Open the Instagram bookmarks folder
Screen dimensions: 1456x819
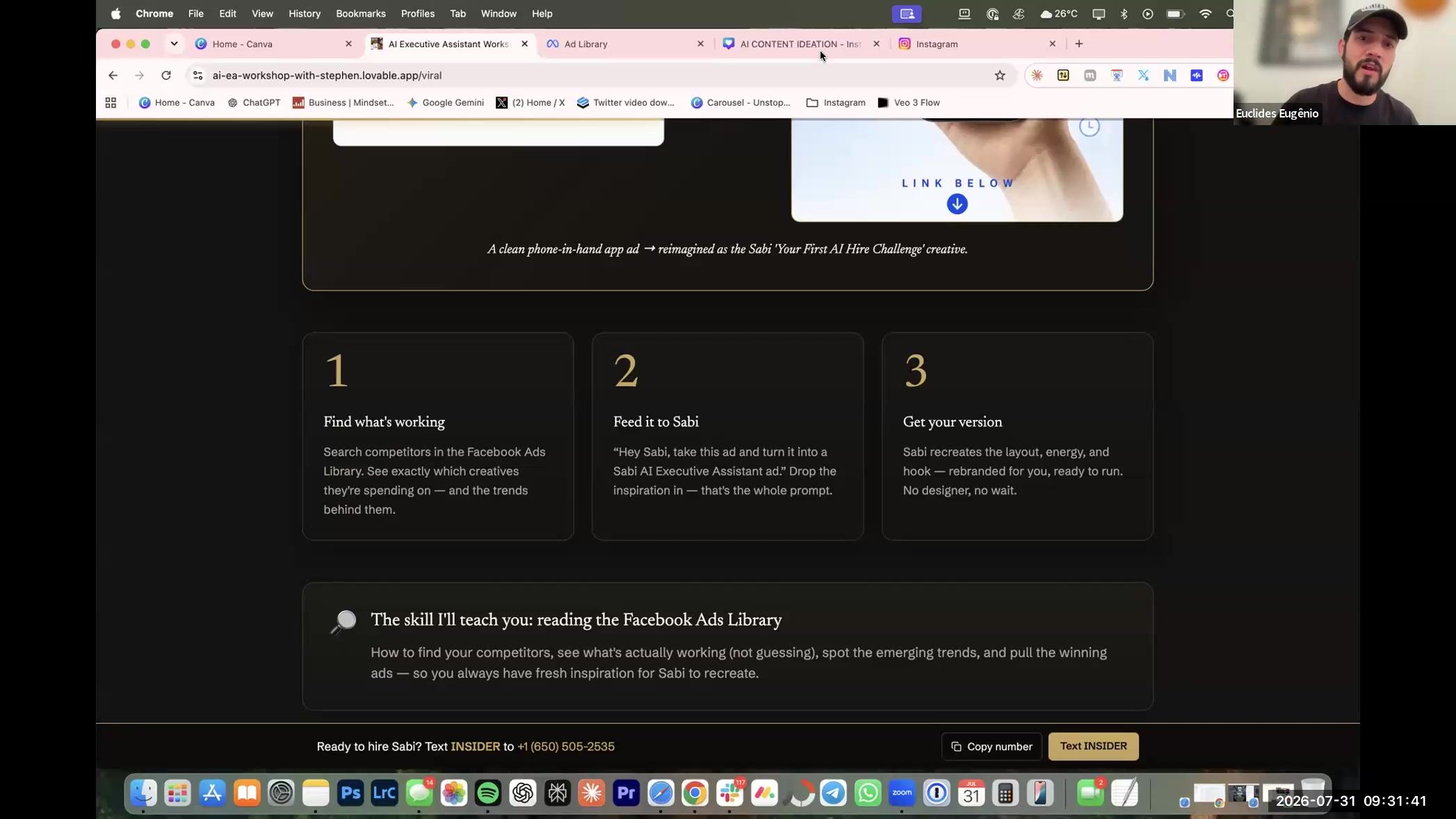pyautogui.click(x=836, y=103)
